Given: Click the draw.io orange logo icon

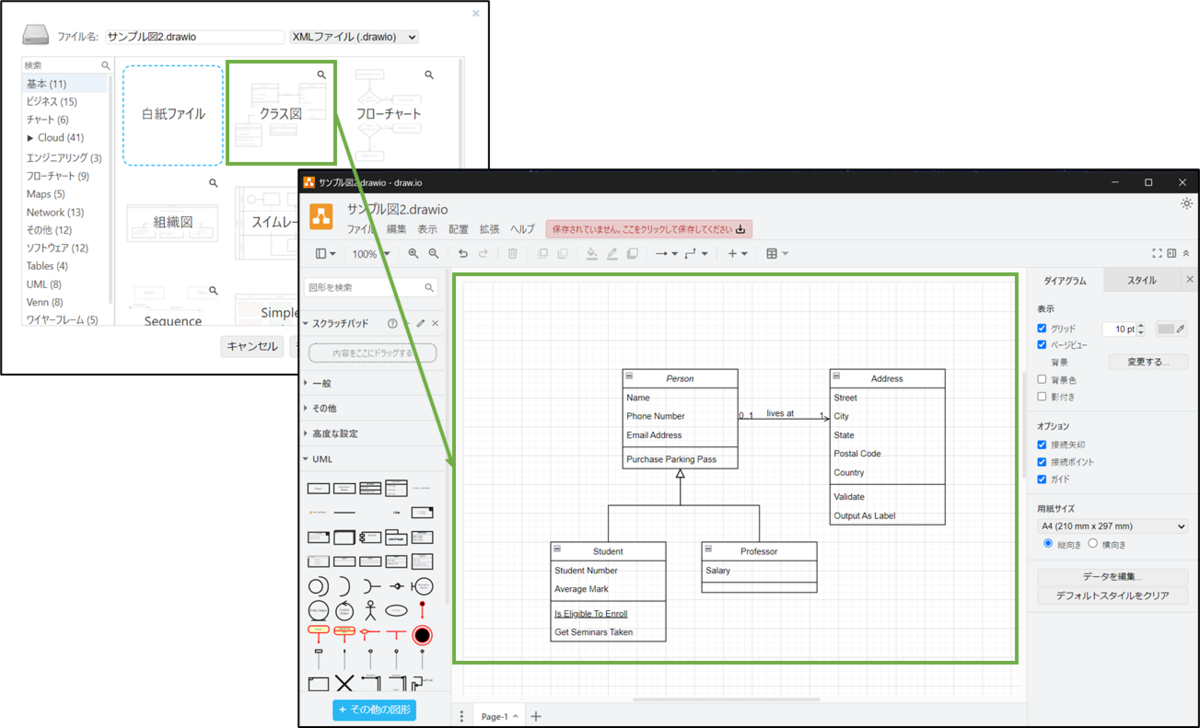Looking at the screenshot, I should coord(321,217).
